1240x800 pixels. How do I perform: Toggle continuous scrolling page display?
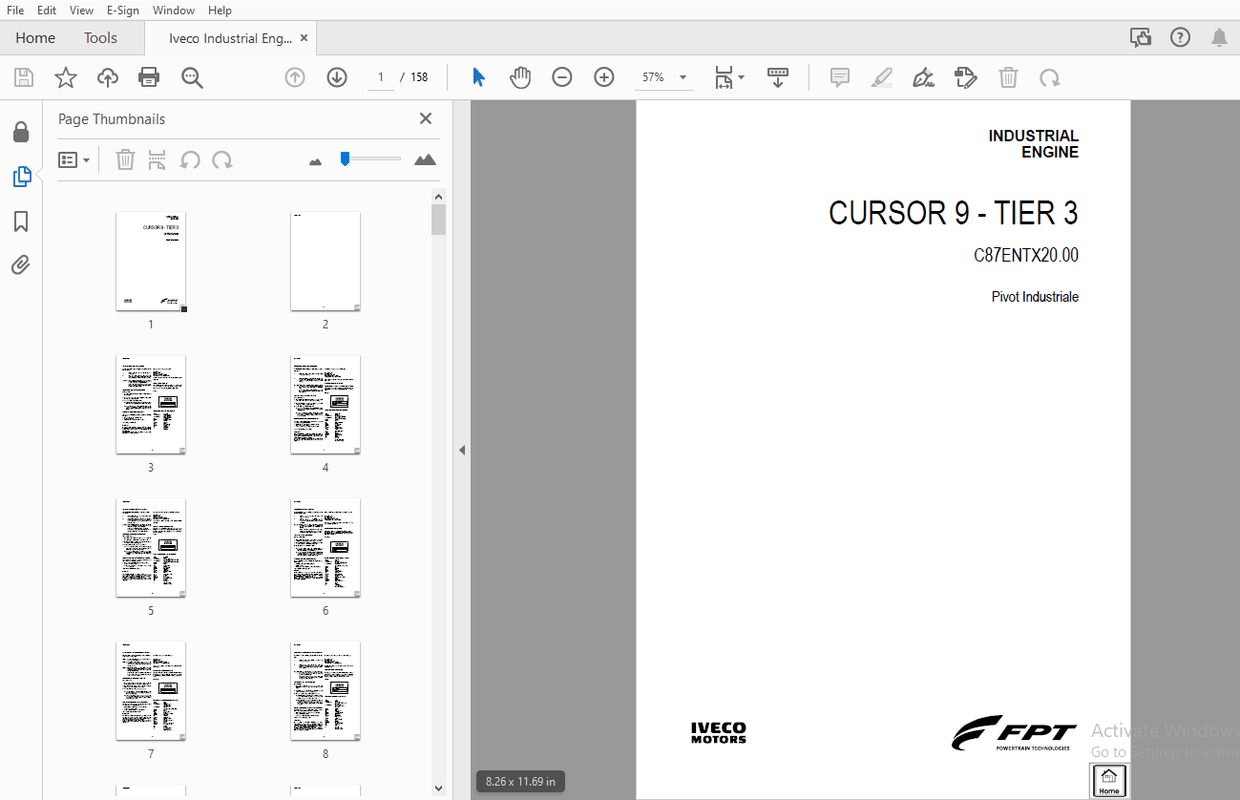coord(778,77)
